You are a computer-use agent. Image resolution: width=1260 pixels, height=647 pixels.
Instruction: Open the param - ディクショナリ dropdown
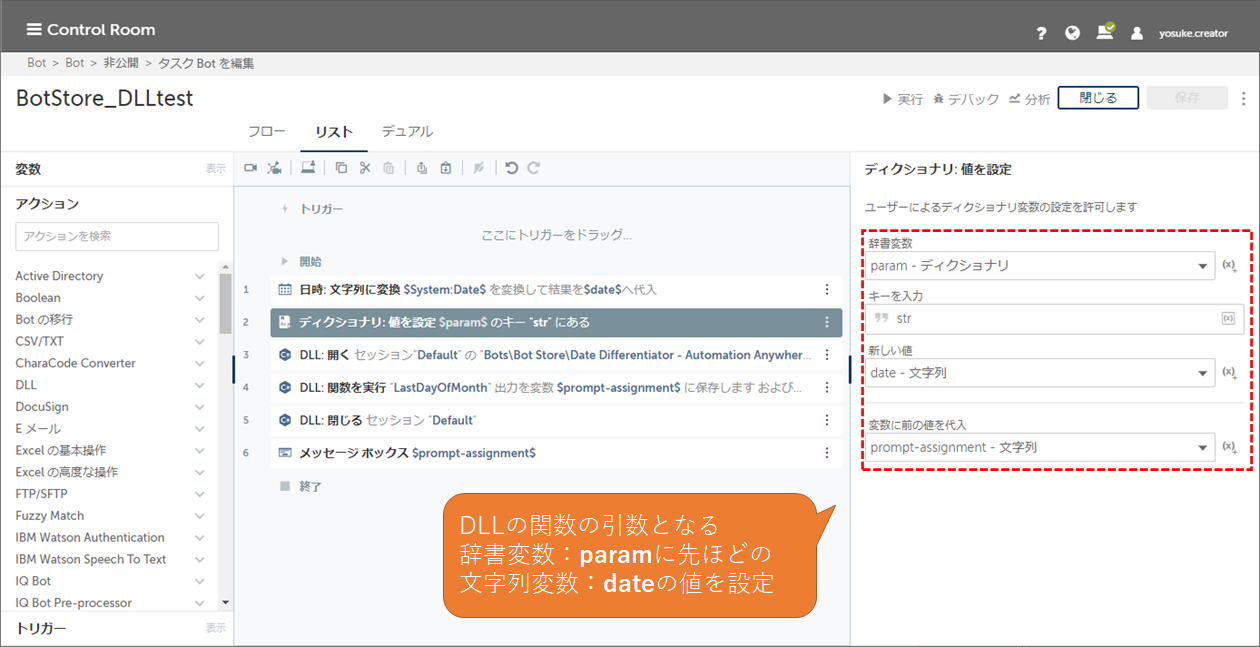[x=1040, y=266]
